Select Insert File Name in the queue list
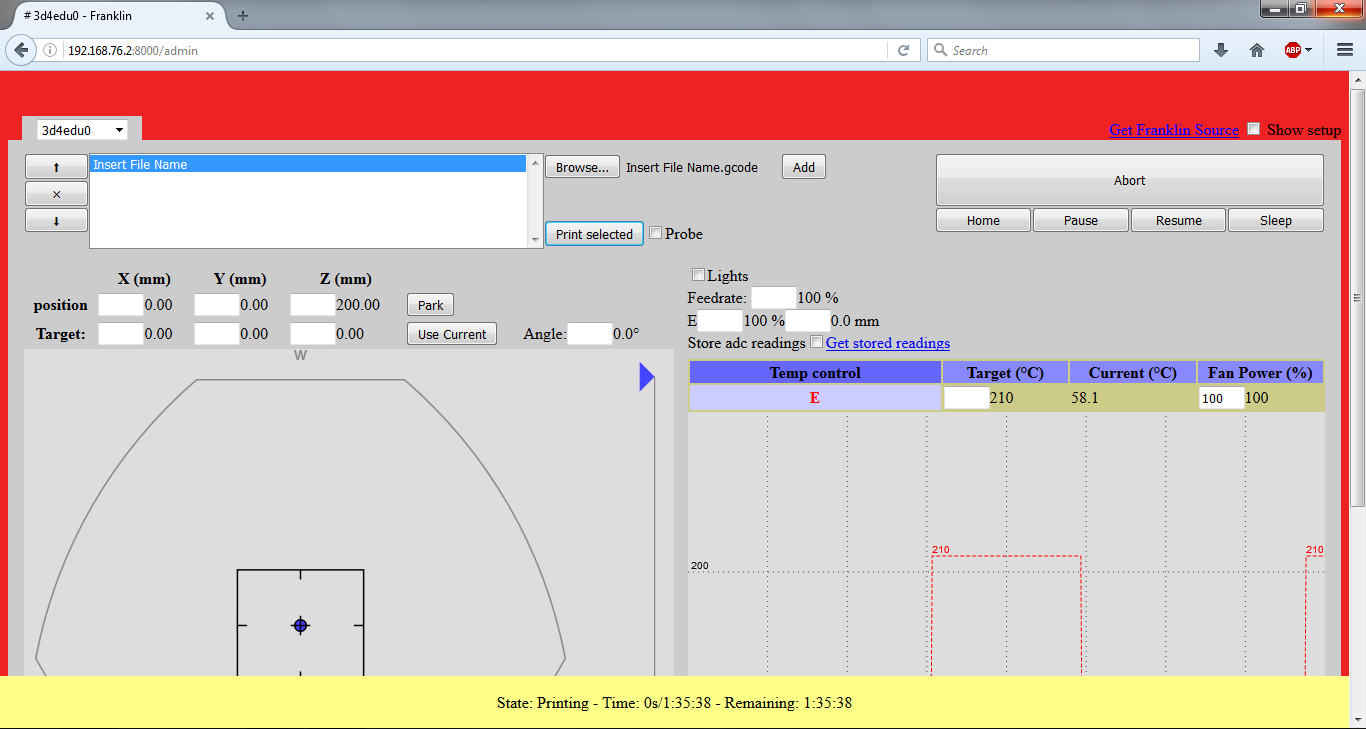The height and width of the screenshot is (729, 1366). pos(308,165)
